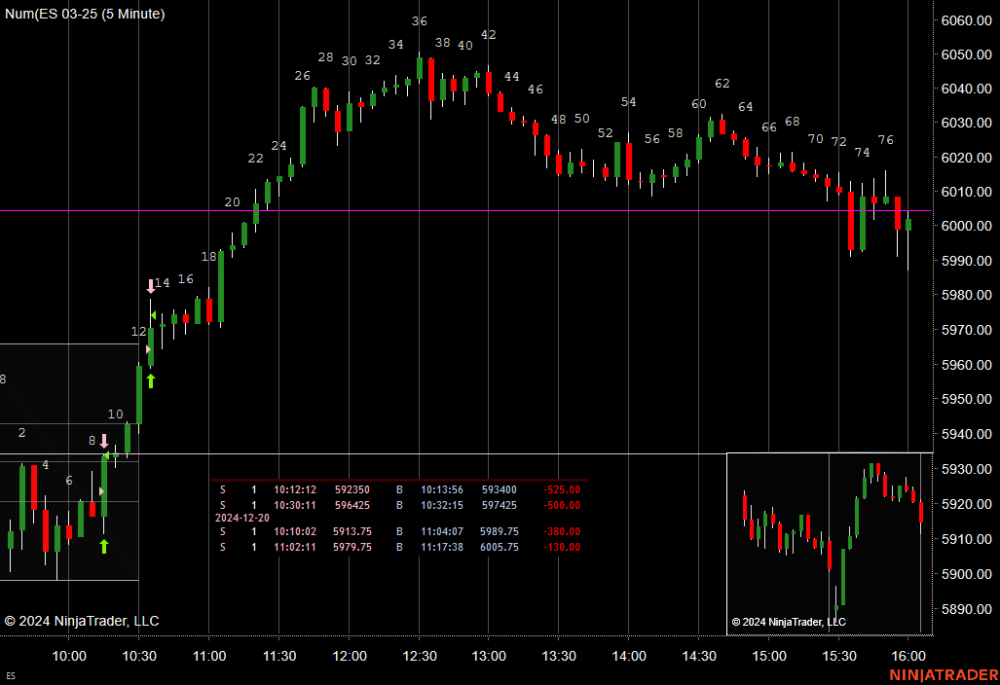Viewport: 1000px width, 685px height.
Task: Click the green up arrow below bar 12
Action: click(151, 380)
